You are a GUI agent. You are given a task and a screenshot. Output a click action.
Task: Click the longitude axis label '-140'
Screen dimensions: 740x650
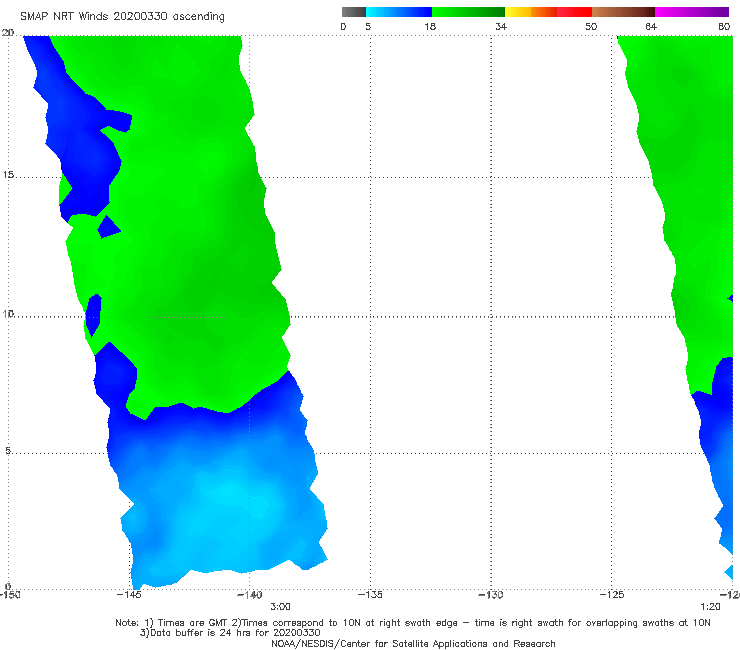click(x=249, y=595)
